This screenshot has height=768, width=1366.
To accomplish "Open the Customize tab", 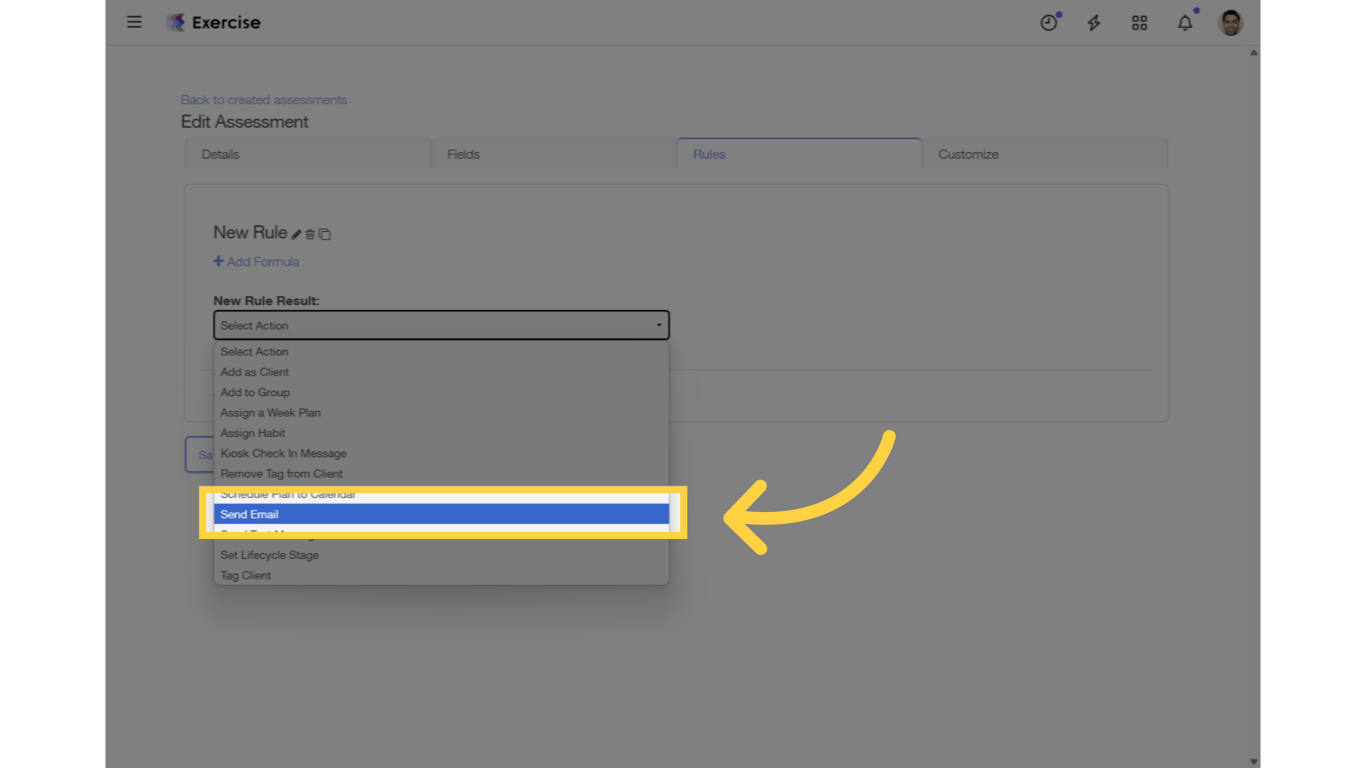I will (967, 154).
